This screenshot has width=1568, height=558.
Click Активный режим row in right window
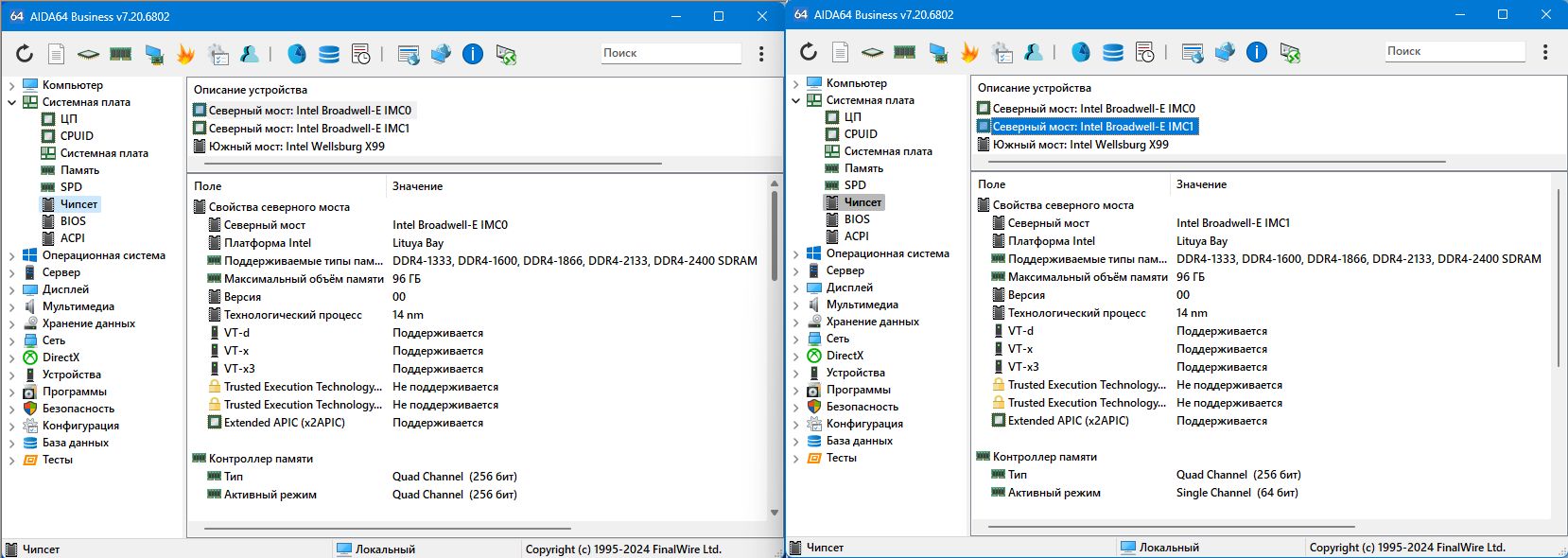pyautogui.click(x=1262, y=493)
